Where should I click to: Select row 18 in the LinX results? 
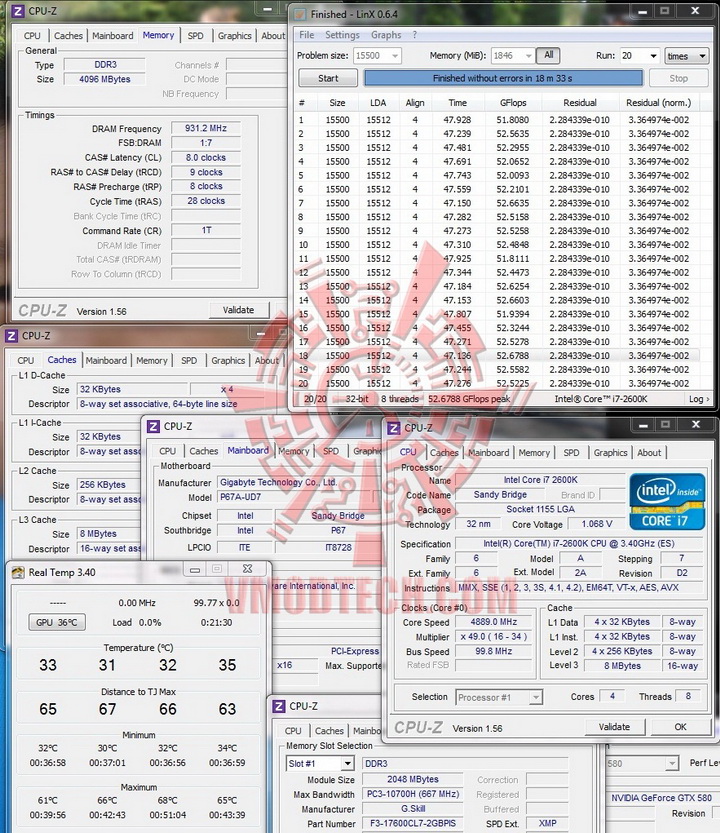click(x=497, y=355)
